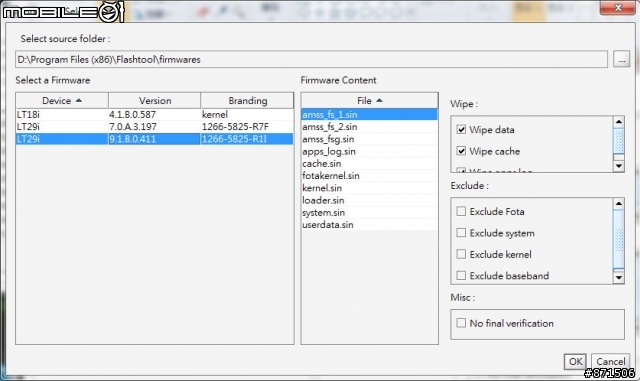Enable Exclude kernel checkbox
The width and height of the screenshot is (640, 381).
(461, 254)
